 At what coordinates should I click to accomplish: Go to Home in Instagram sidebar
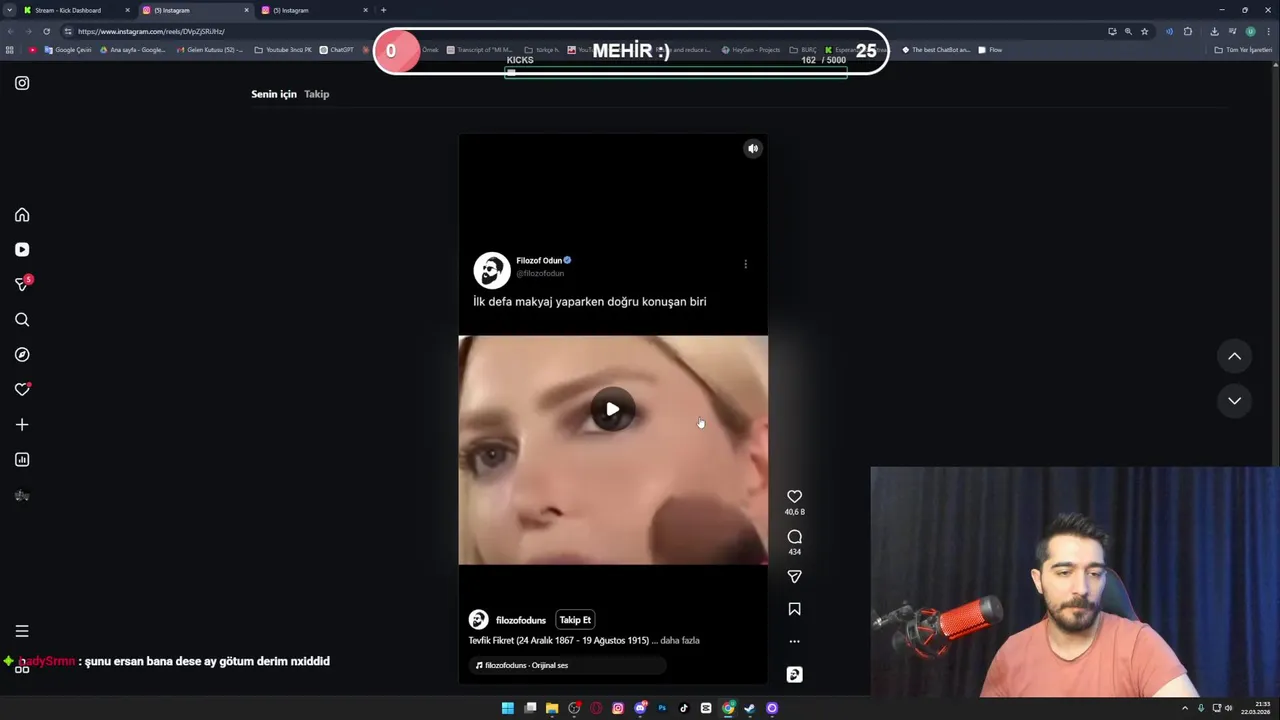pyautogui.click(x=22, y=215)
